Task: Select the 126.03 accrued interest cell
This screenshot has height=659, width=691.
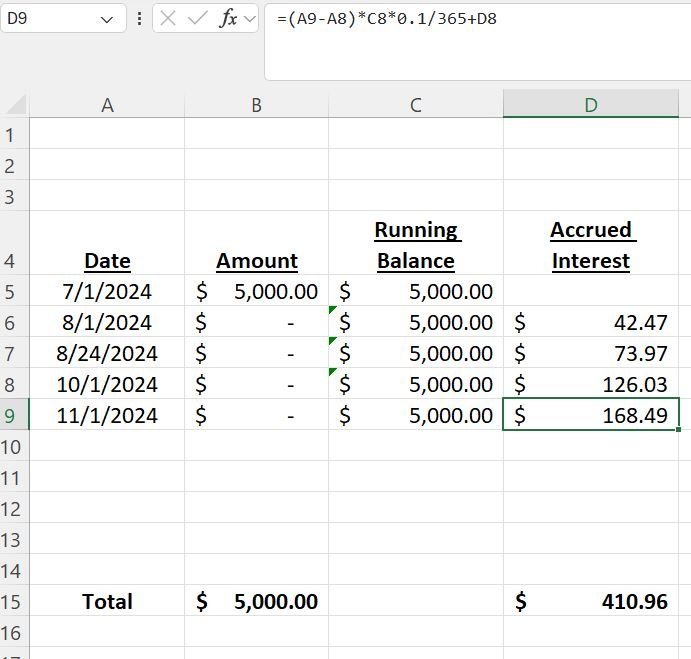Action: 591,383
